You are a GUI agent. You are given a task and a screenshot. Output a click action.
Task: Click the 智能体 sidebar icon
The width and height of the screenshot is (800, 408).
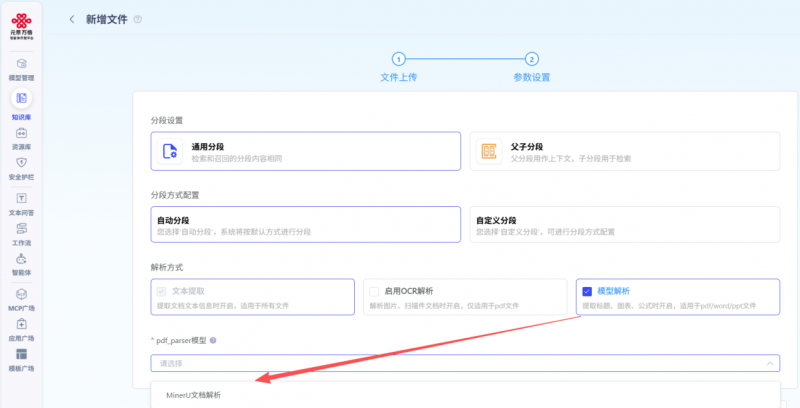click(x=21, y=263)
